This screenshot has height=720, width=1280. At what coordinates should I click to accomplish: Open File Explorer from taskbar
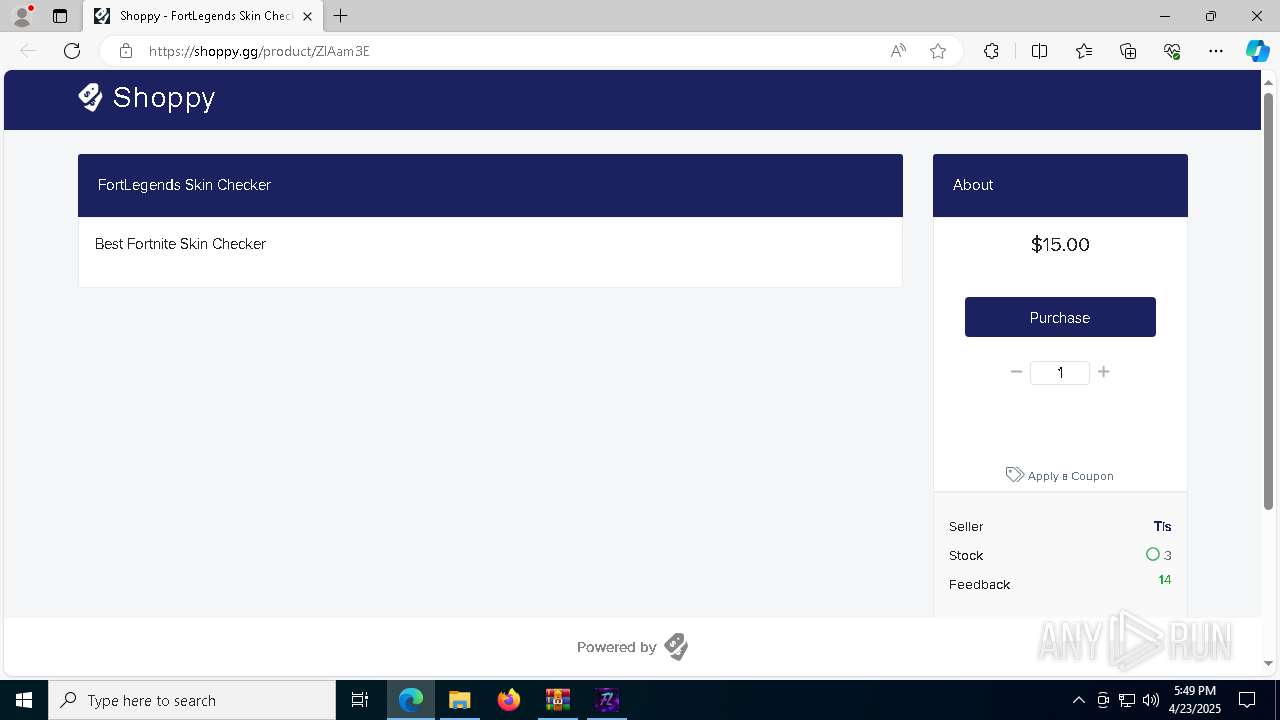[460, 700]
